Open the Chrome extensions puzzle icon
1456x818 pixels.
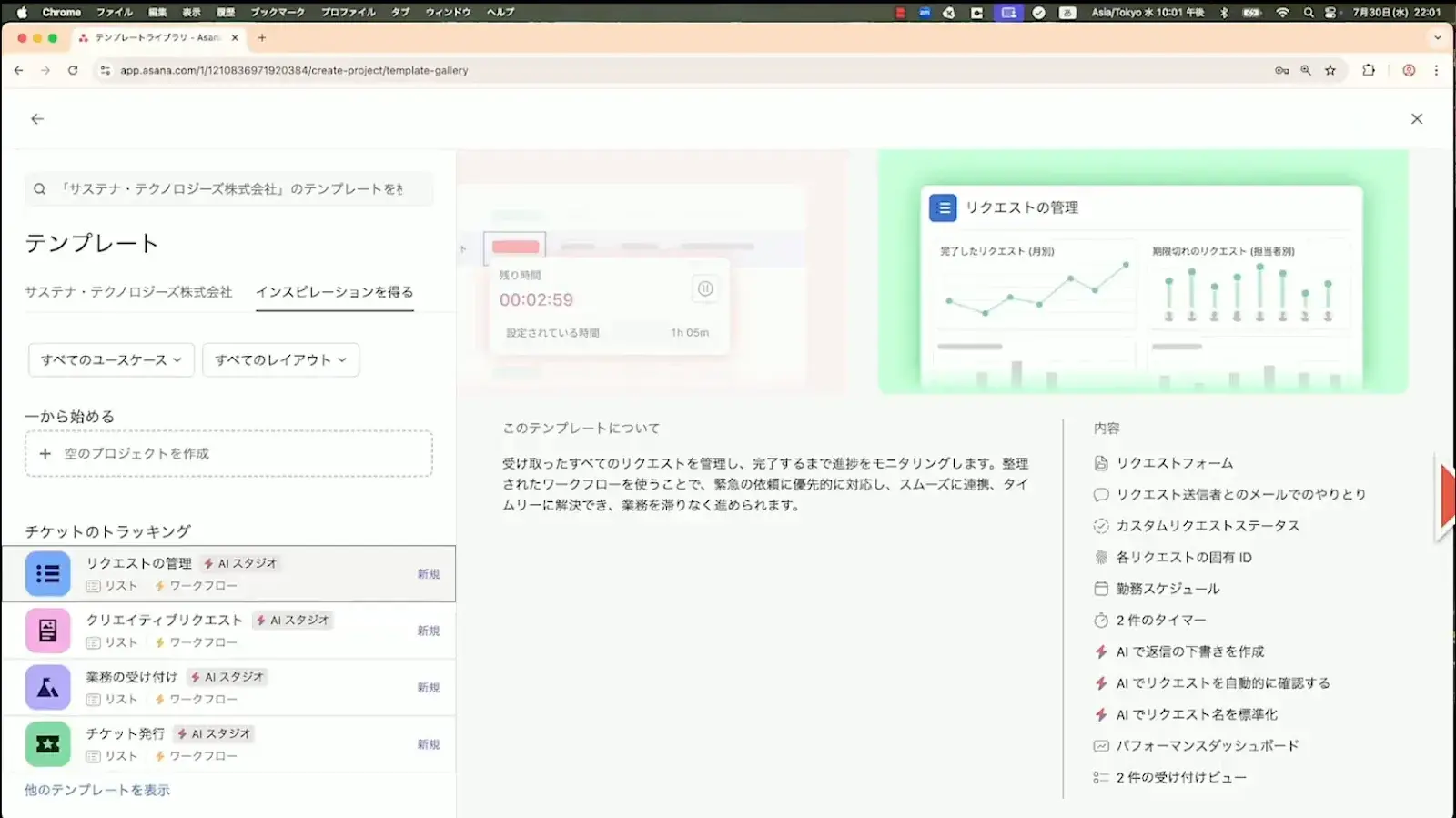point(1369,70)
